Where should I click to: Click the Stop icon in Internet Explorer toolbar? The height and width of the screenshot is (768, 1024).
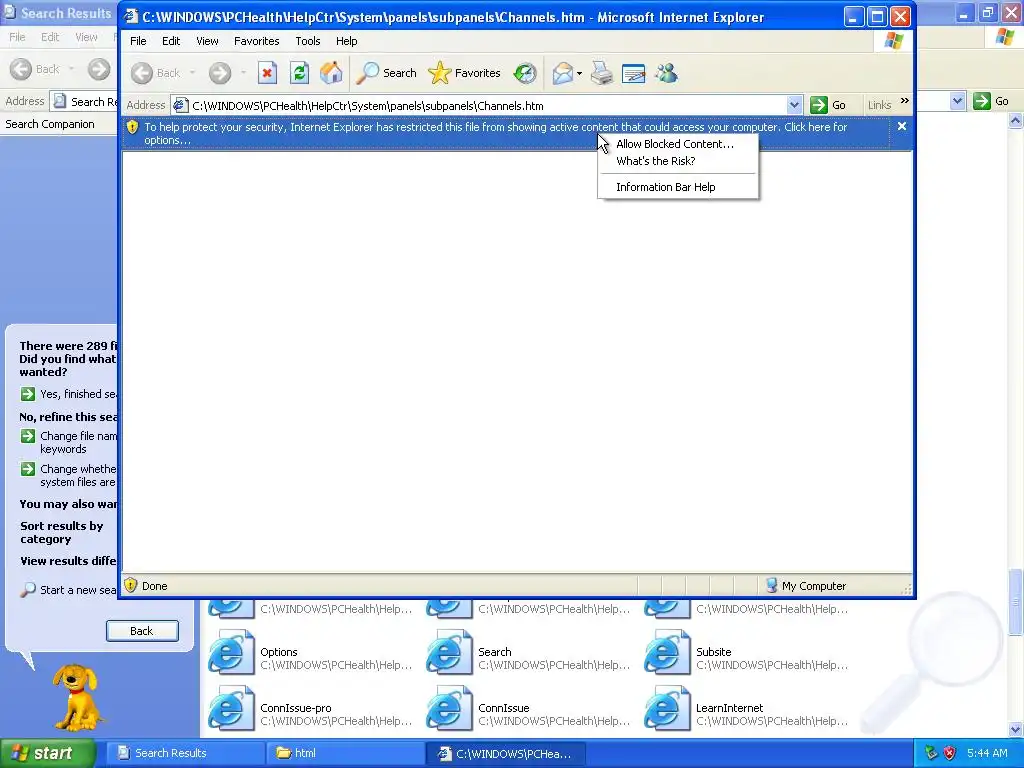pyautogui.click(x=267, y=73)
